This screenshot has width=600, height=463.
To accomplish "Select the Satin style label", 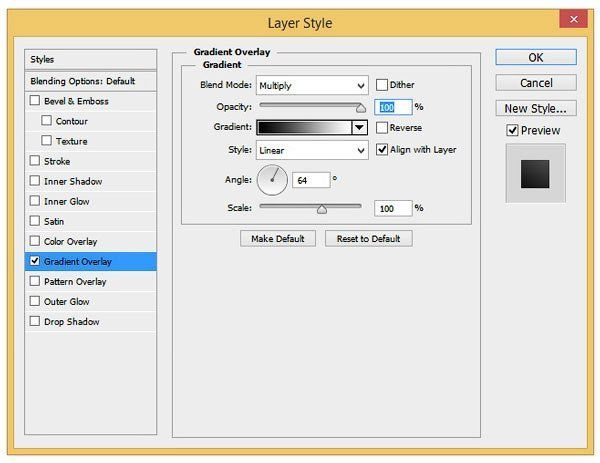I will click(x=54, y=221).
